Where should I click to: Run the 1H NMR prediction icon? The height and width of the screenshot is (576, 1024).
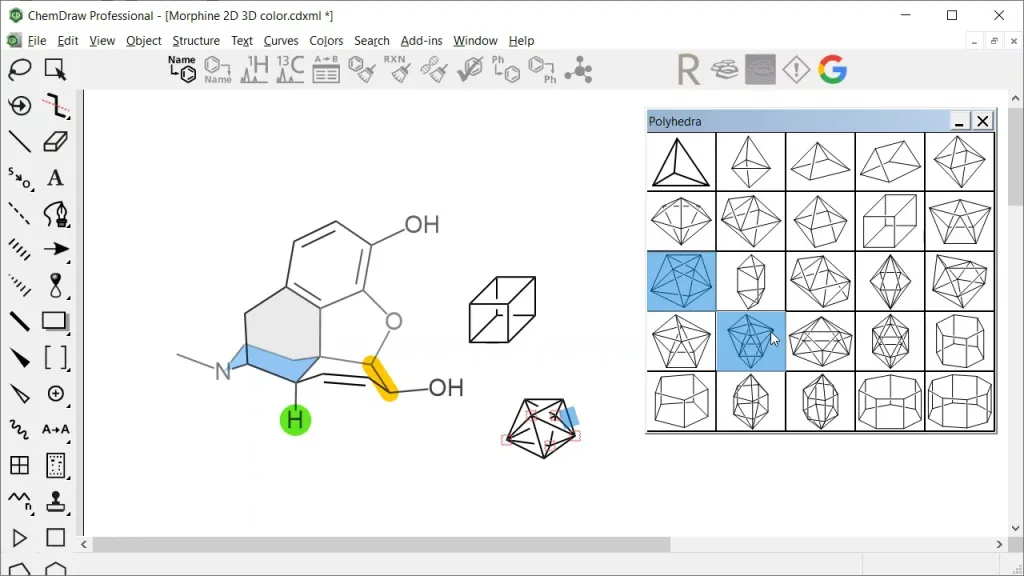click(x=255, y=70)
